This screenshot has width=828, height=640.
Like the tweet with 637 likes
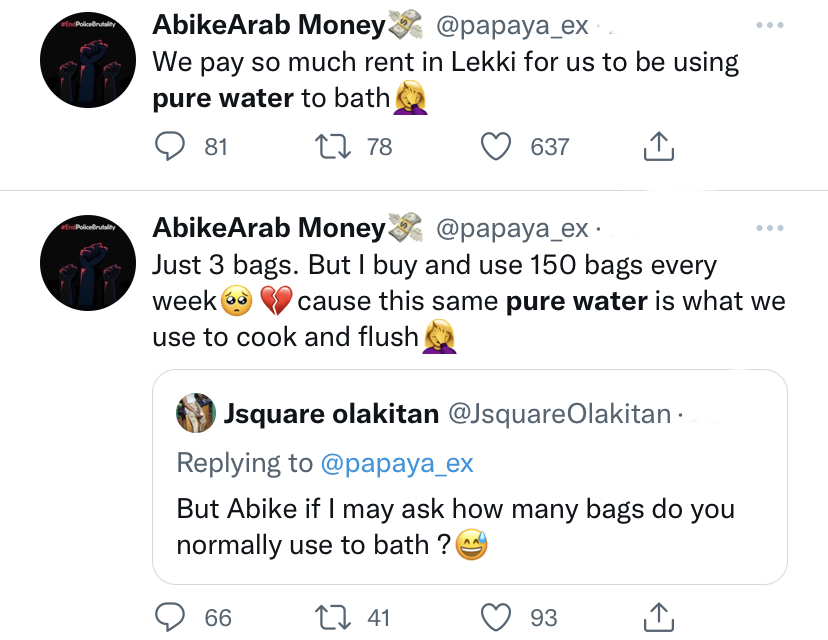[x=497, y=147]
